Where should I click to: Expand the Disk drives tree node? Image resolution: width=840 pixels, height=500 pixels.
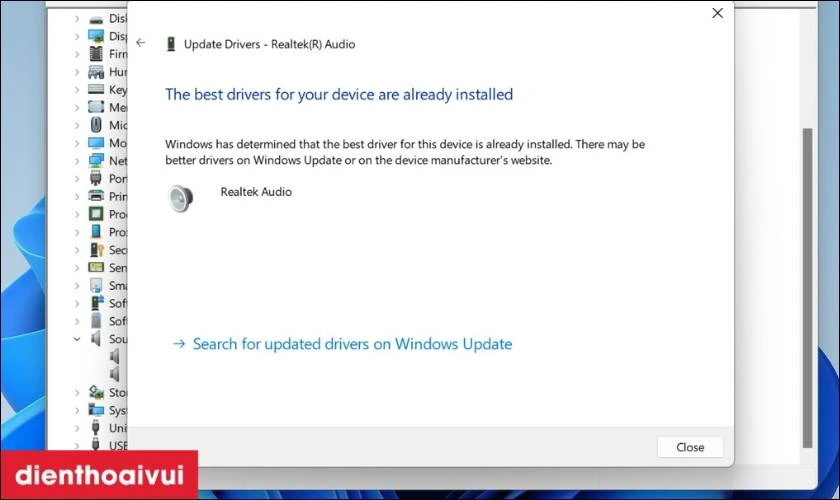click(77, 19)
